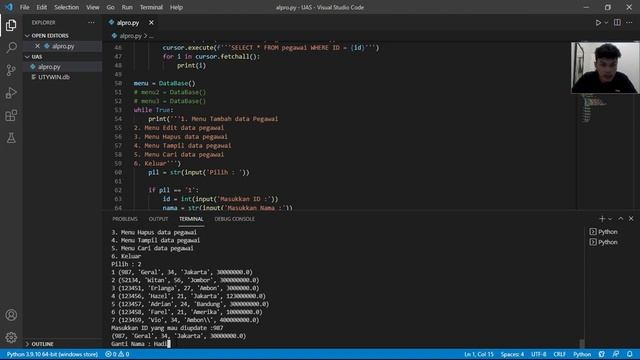Select alpro.py under Open Editors

(63, 46)
